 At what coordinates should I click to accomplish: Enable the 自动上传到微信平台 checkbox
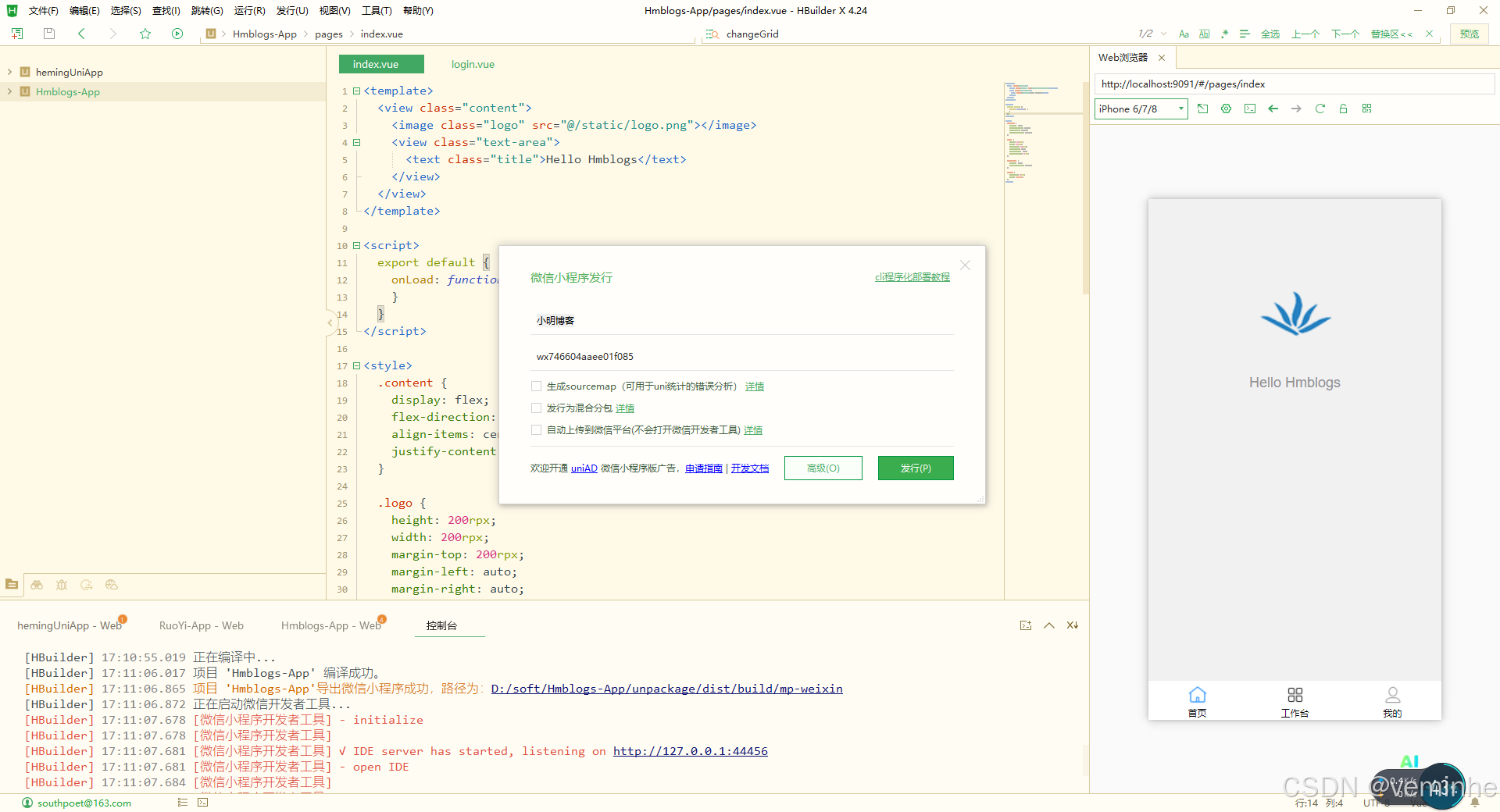coord(536,429)
